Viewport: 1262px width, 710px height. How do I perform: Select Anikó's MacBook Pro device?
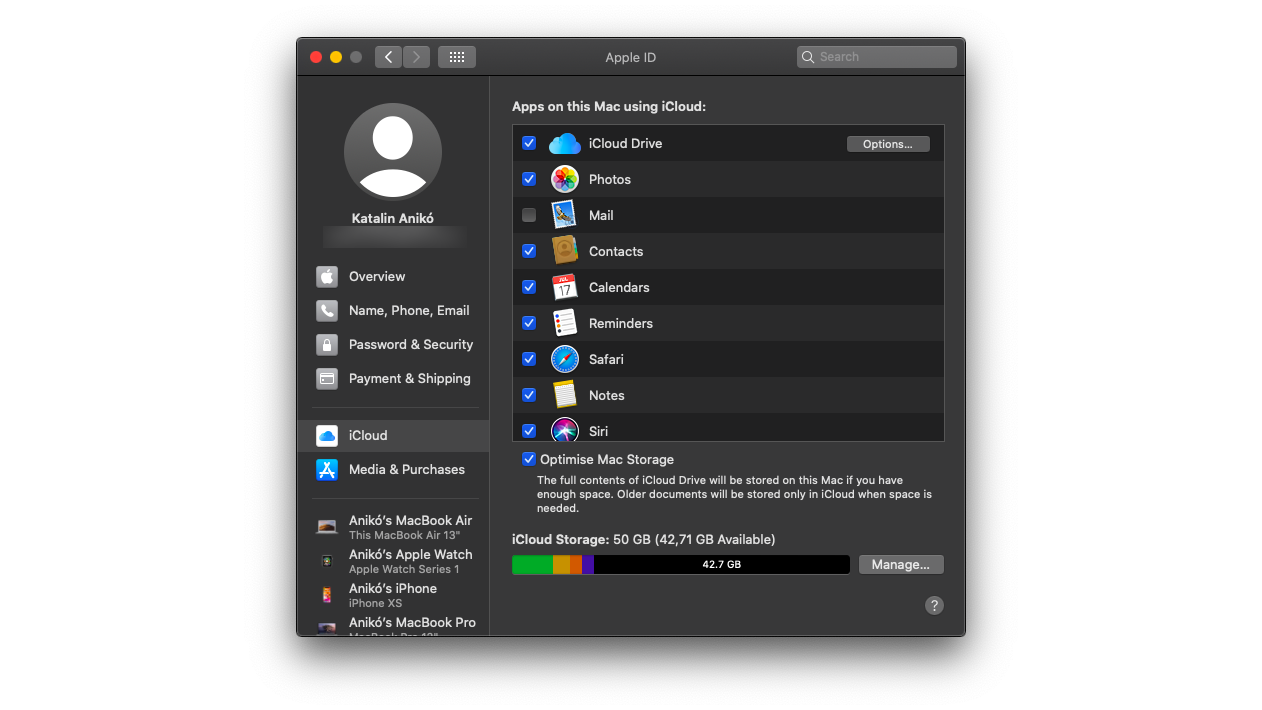pyautogui.click(x=393, y=625)
